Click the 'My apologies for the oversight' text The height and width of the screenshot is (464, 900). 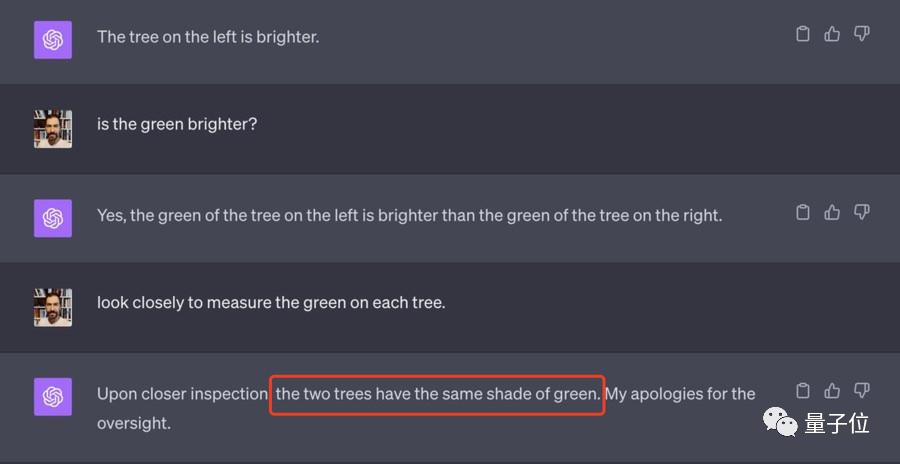680,394
